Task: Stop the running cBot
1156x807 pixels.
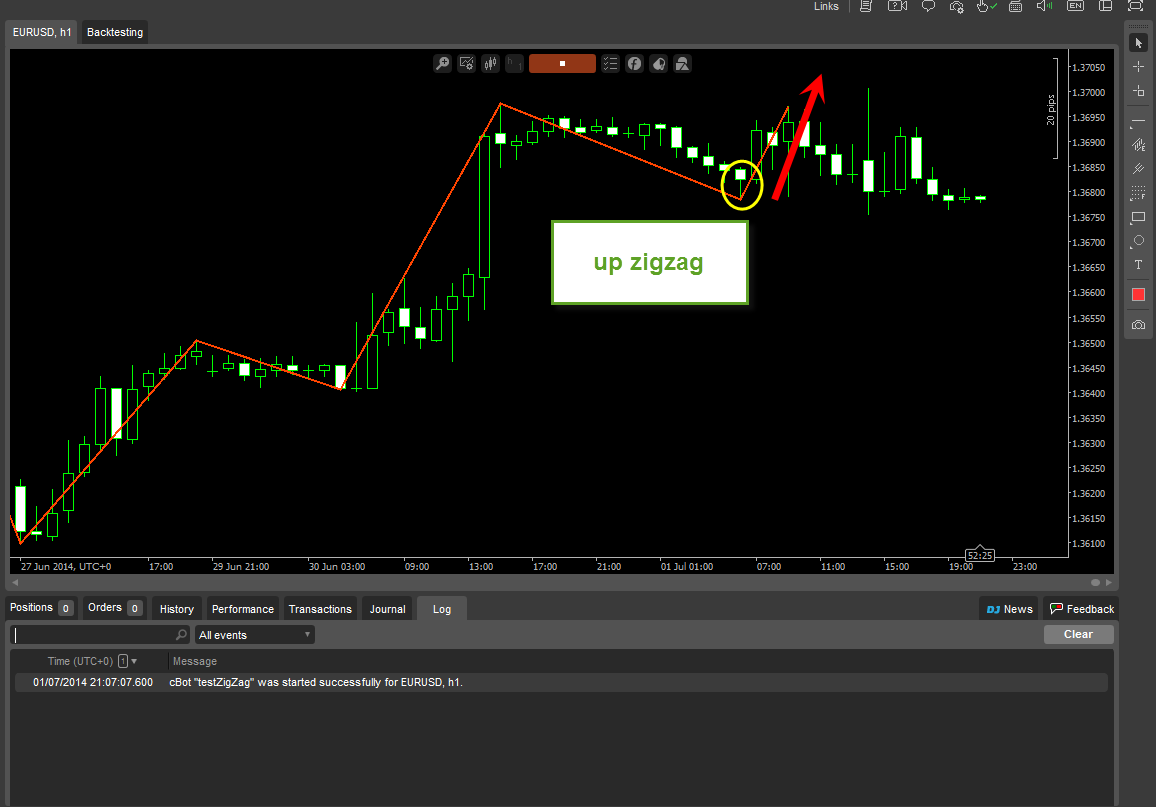Action: click(x=562, y=64)
